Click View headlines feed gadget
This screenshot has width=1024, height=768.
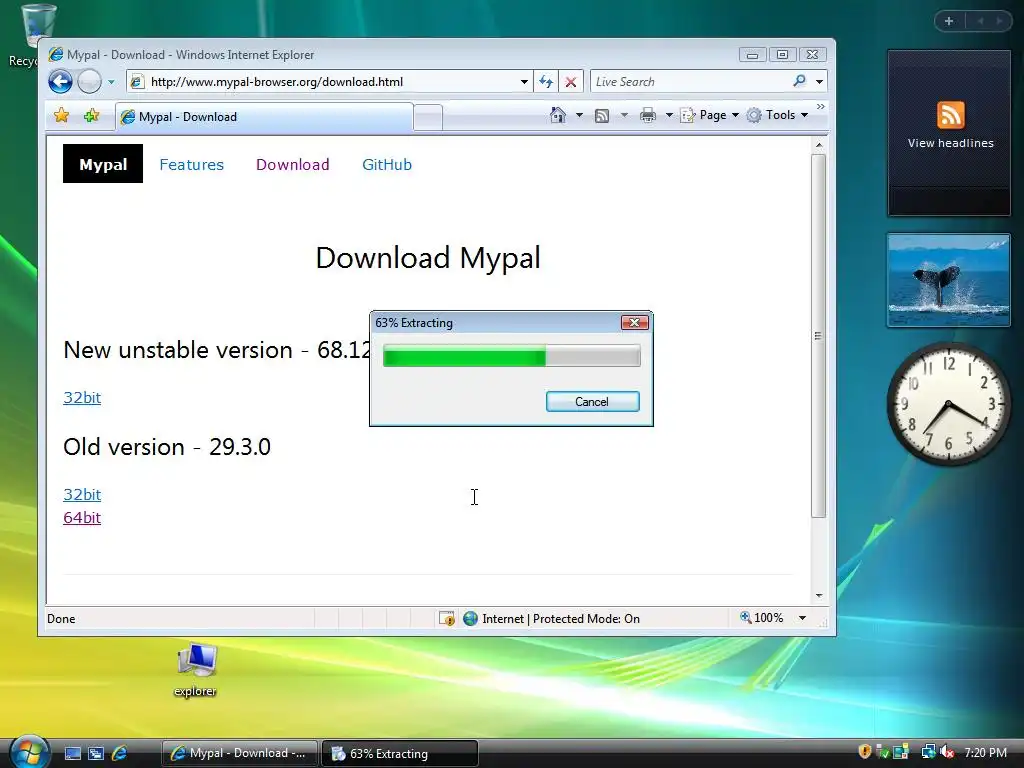click(950, 133)
